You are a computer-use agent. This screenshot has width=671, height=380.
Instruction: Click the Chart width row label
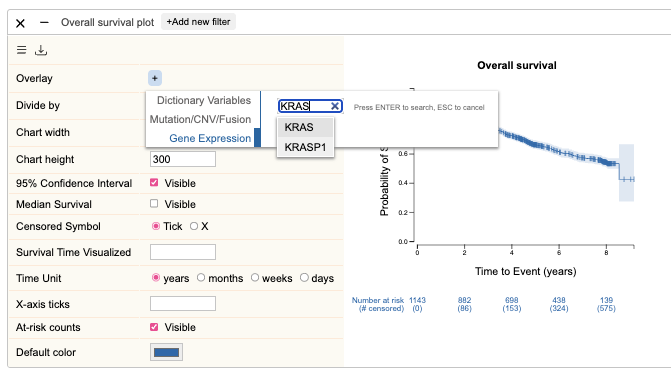[x=43, y=132]
